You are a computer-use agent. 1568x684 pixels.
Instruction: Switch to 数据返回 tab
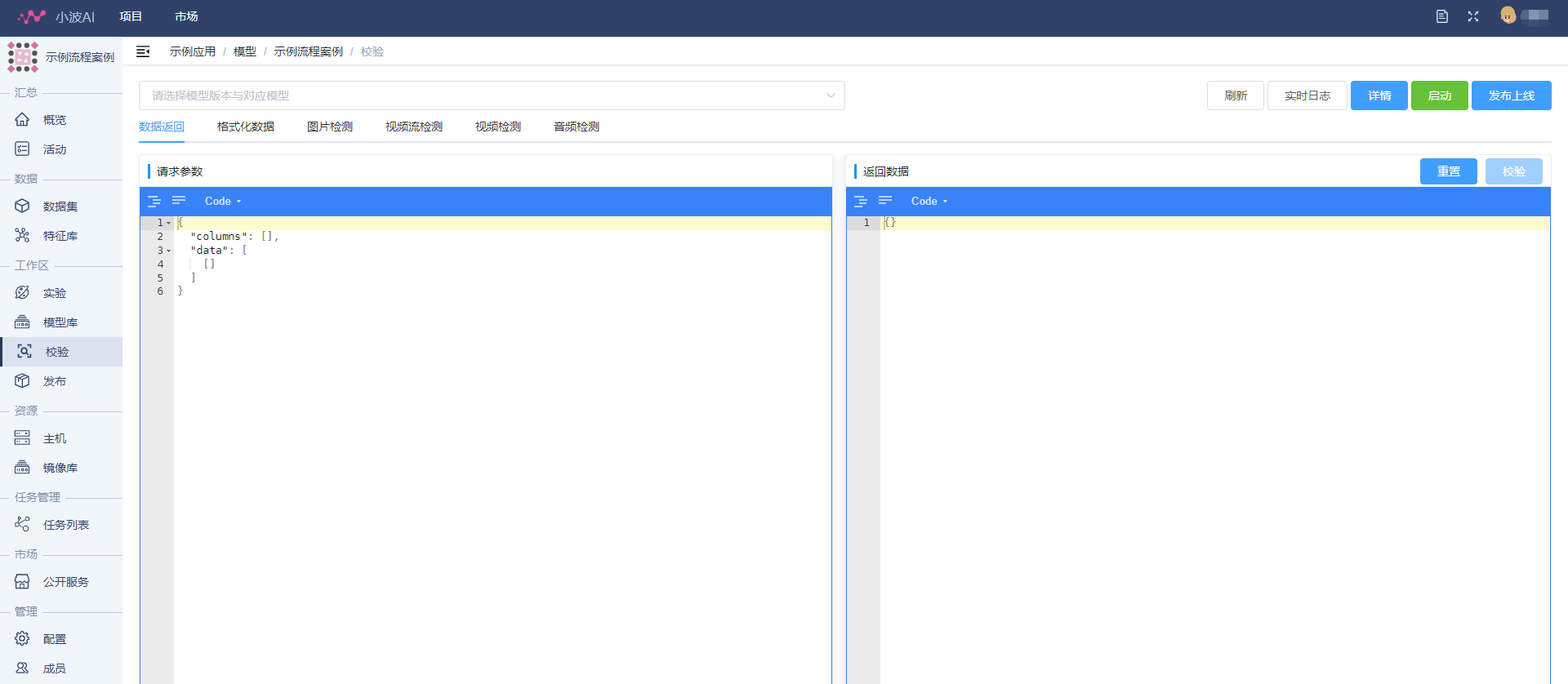point(162,127)
